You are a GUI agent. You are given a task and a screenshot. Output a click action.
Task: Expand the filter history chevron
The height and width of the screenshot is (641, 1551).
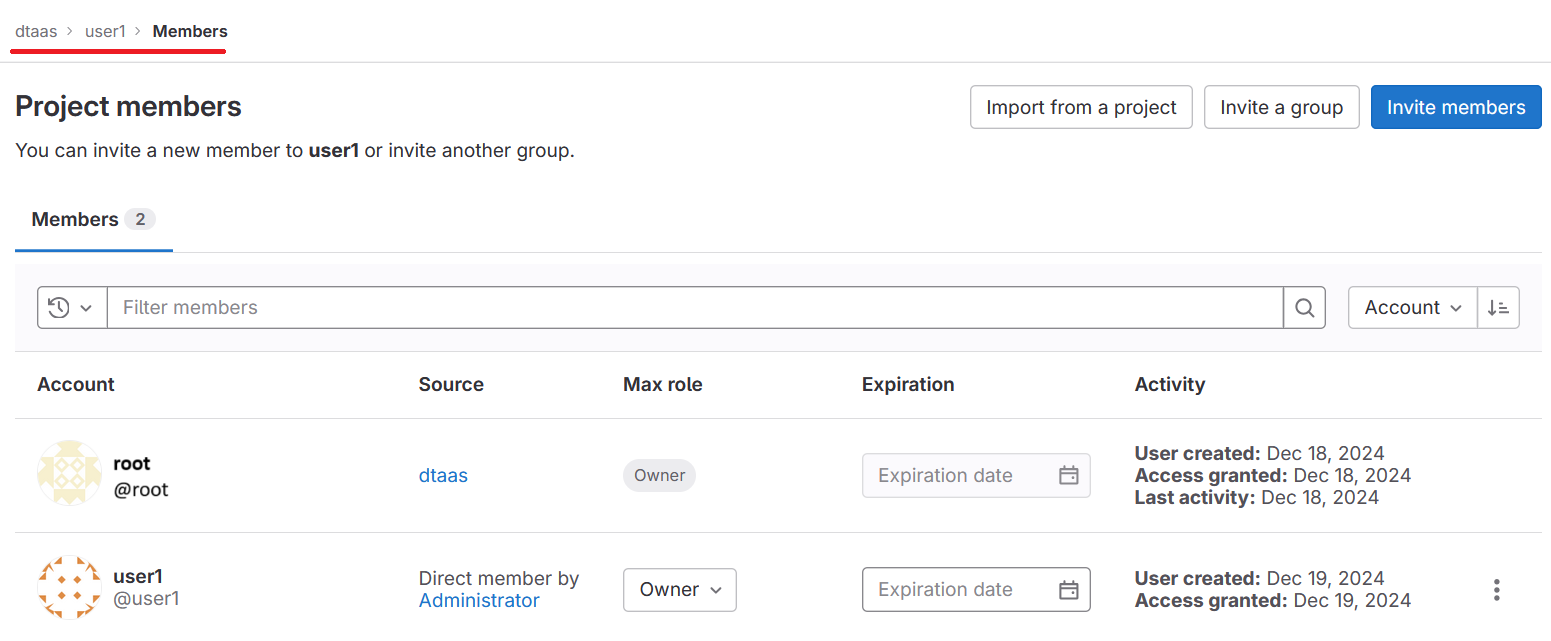coord(86,307)
